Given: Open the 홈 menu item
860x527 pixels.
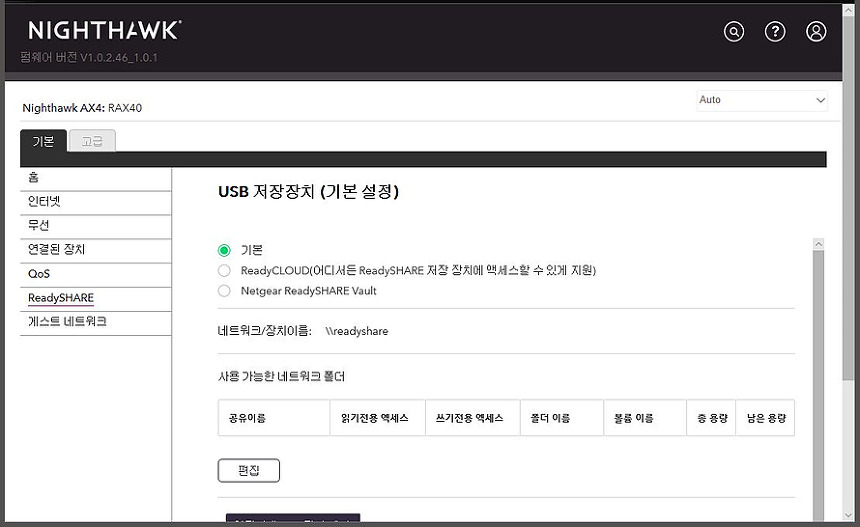Looking at the screenshot, I should click(95, 178).
